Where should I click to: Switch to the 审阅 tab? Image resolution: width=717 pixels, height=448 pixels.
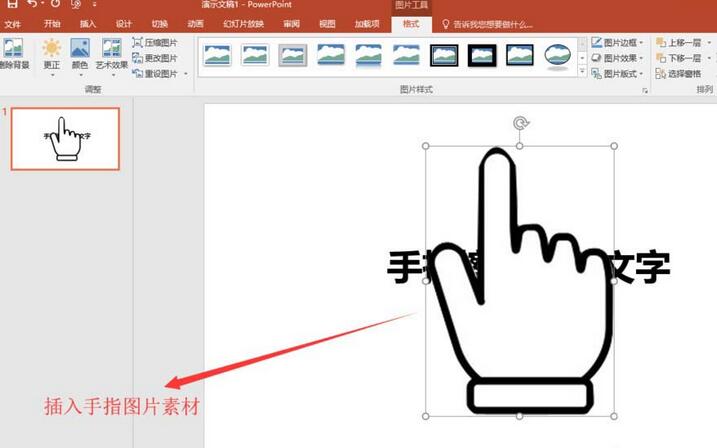pyautogui.click(x=291, y=24)
